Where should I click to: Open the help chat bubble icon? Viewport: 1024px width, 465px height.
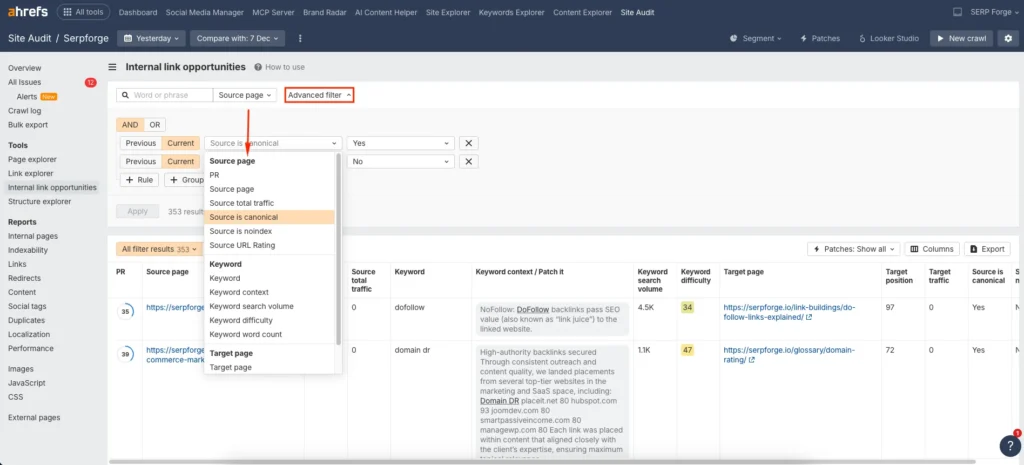click(x=1008, y=446)
